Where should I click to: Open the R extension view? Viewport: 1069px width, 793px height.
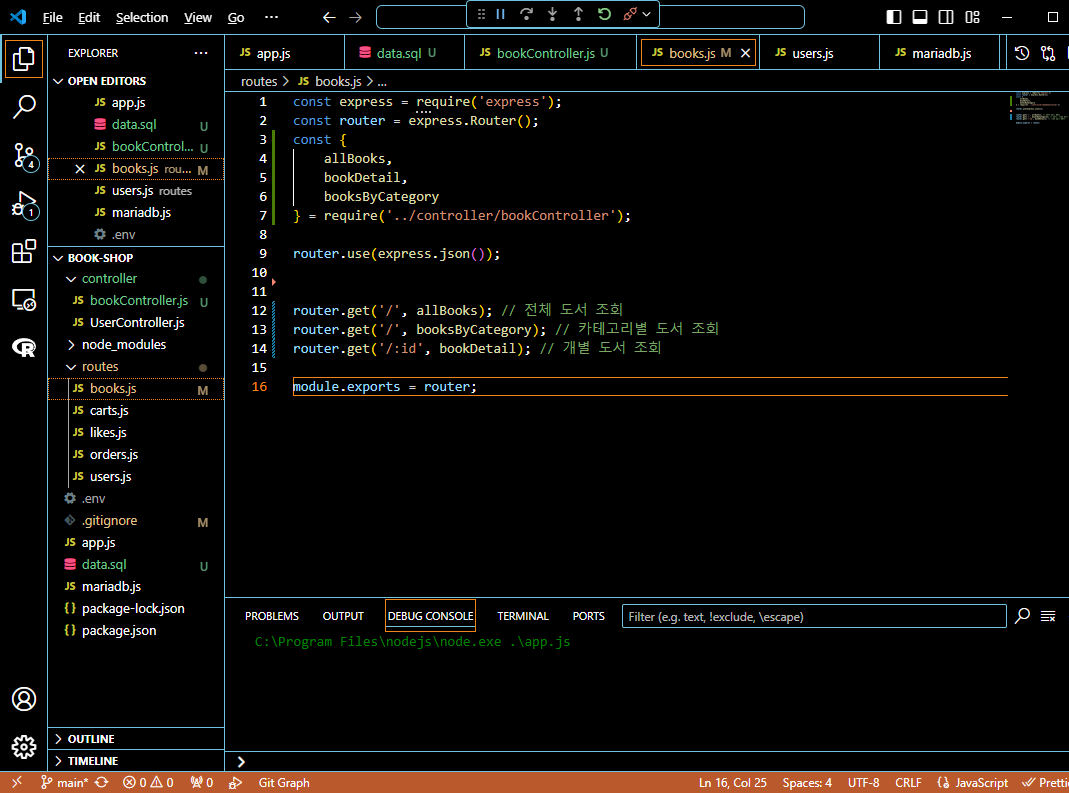coord(24,348)
